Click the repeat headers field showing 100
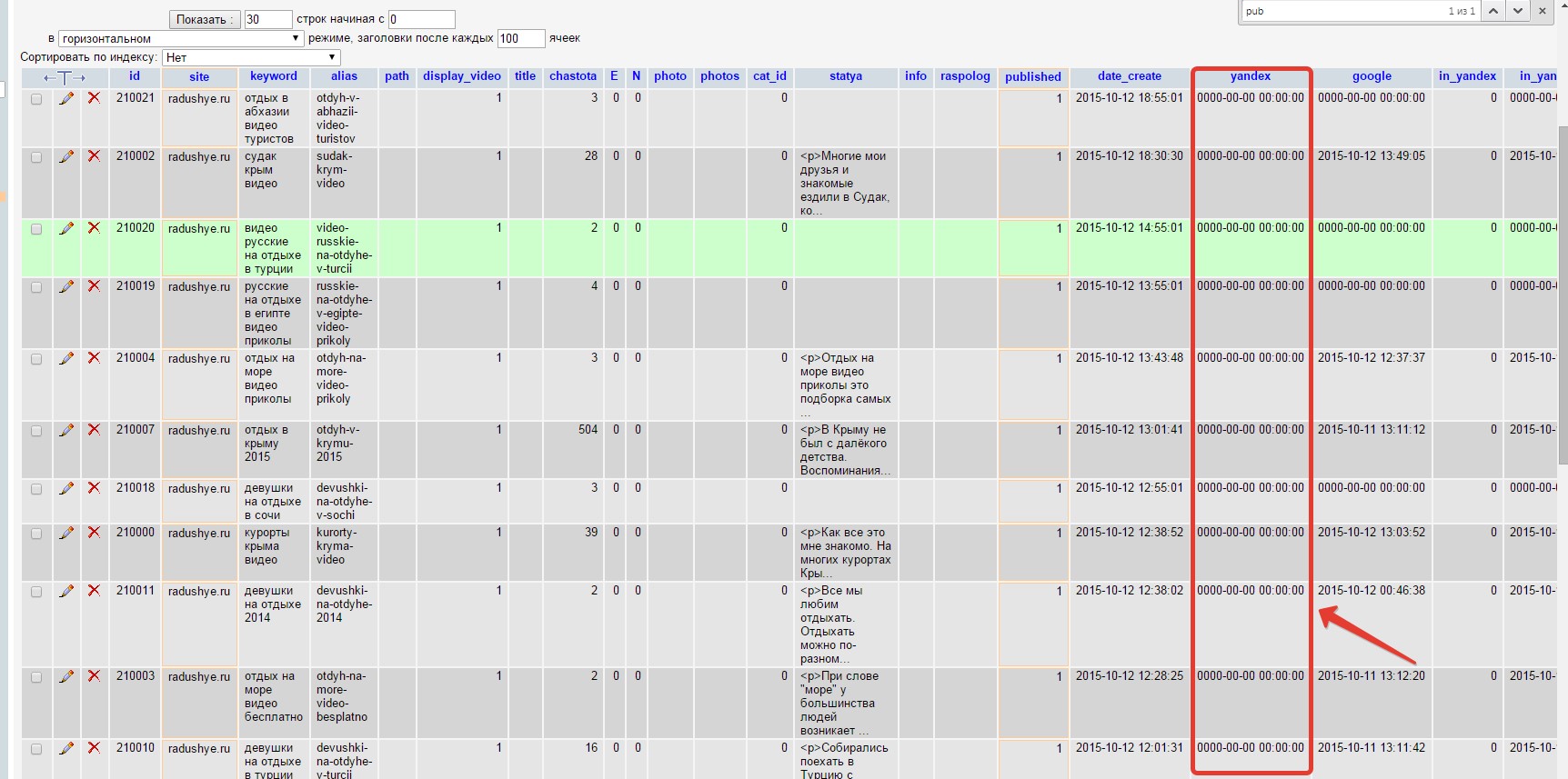The height and width of the screenshot is (779, 1568). [x=521, y=38]
